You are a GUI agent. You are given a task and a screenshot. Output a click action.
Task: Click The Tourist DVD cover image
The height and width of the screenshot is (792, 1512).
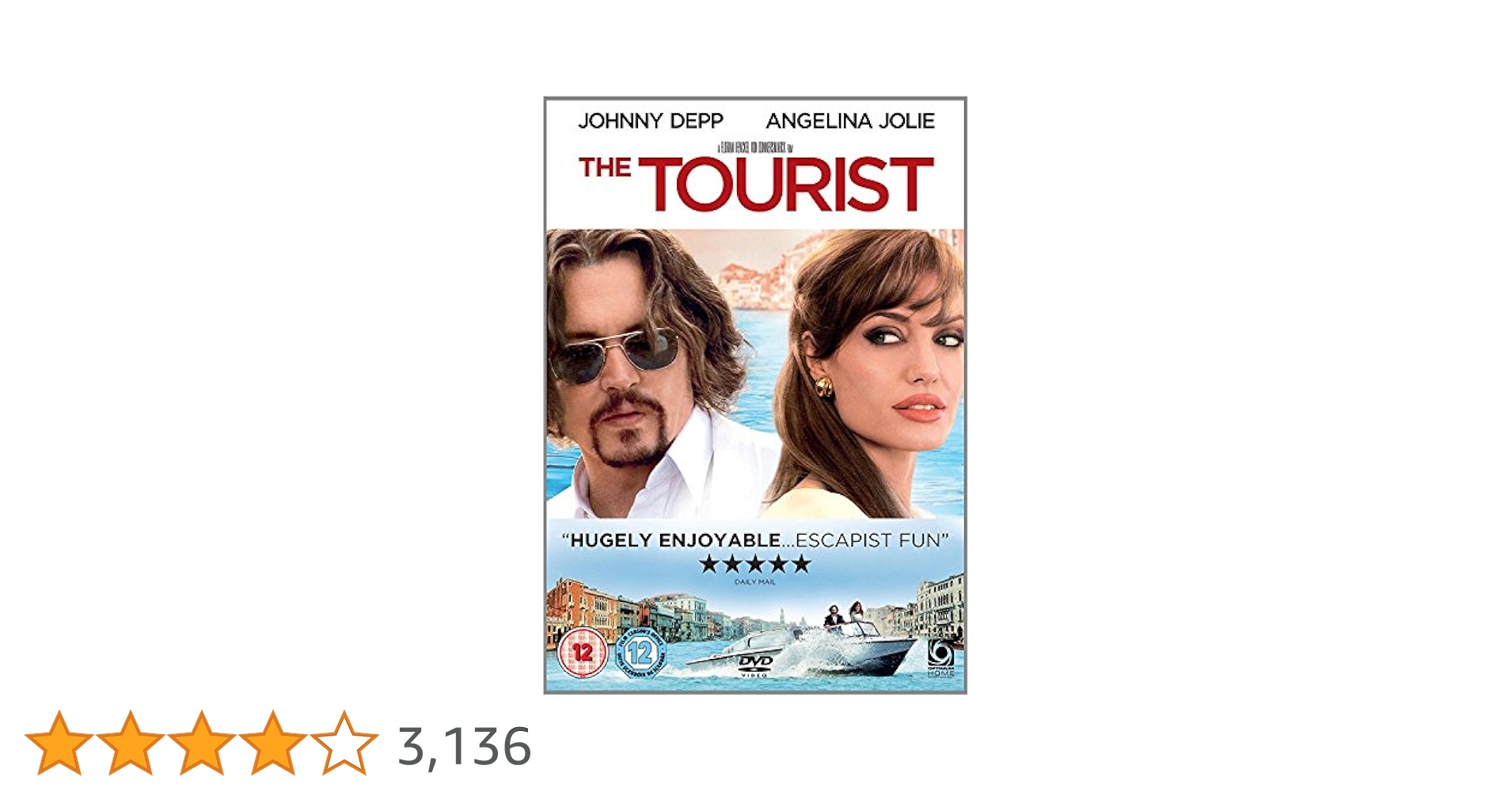pos(755,395)
